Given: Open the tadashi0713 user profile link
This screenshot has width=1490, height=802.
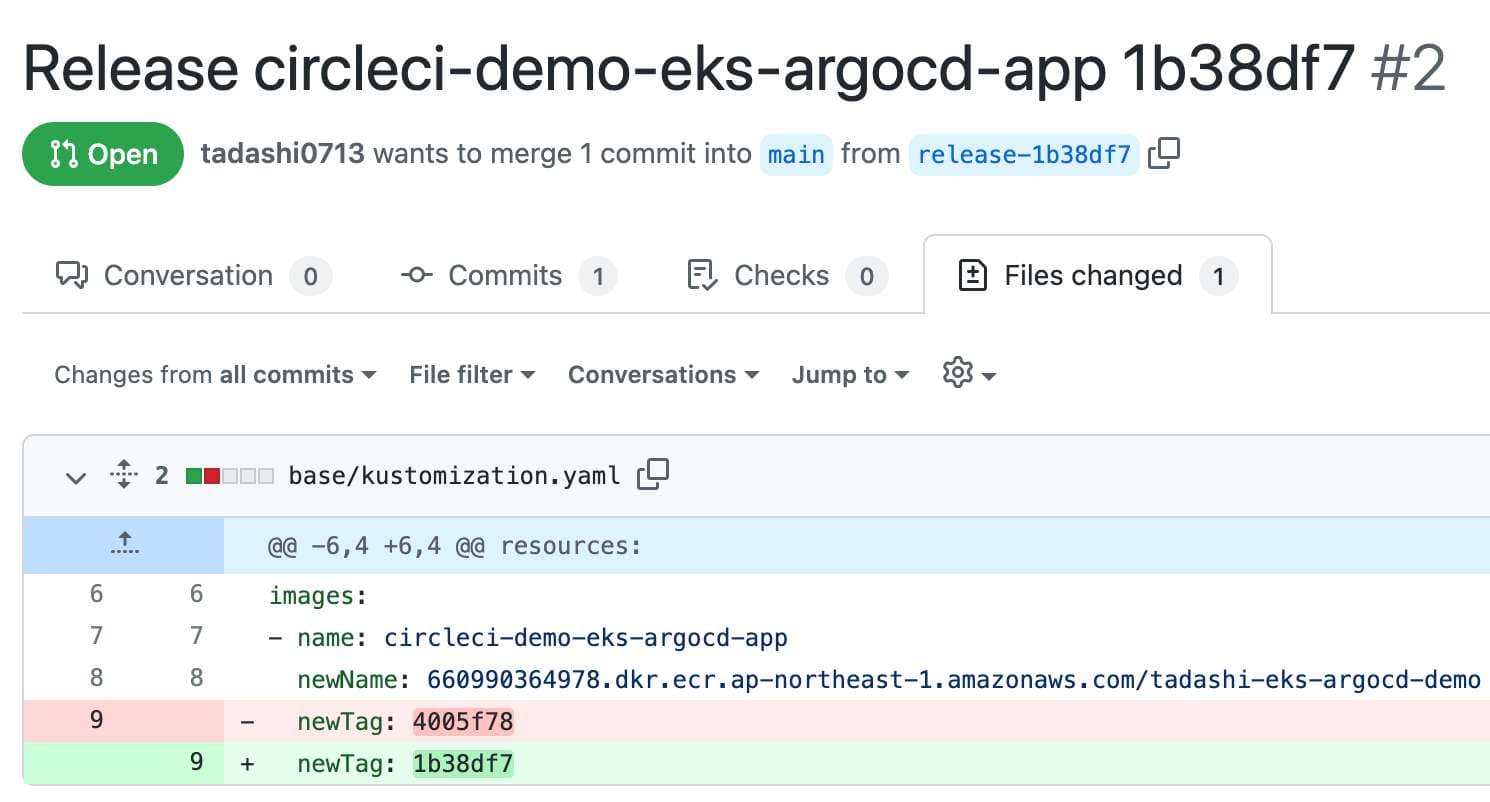Looking at the screenshot, I should click(283, 154).
